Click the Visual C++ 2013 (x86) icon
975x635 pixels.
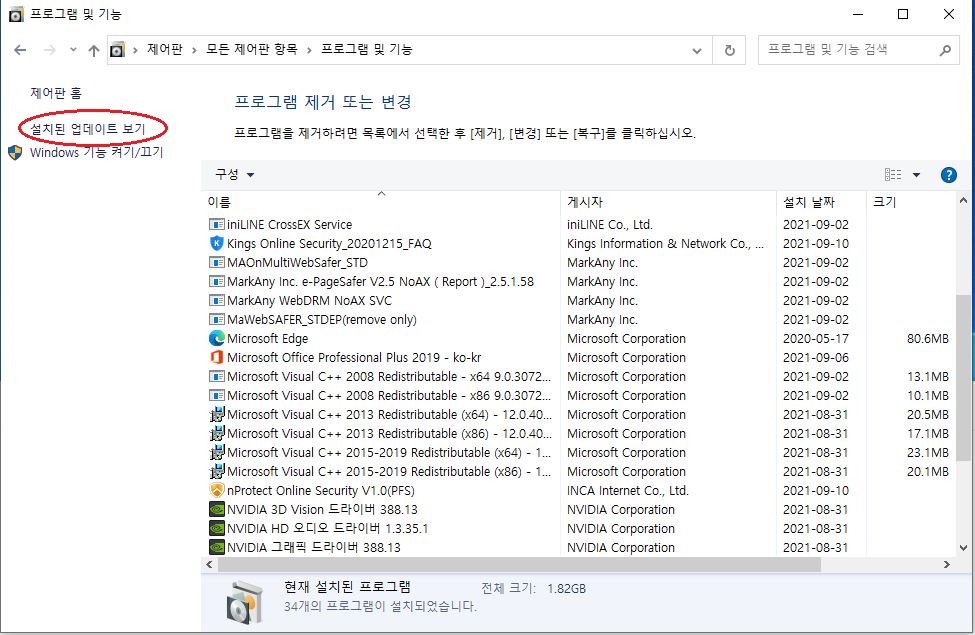point(216,433)
